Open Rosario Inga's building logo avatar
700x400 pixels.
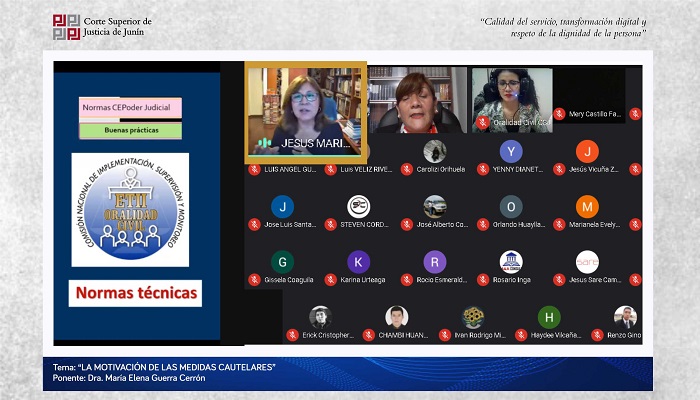click(x=511, y=262)
